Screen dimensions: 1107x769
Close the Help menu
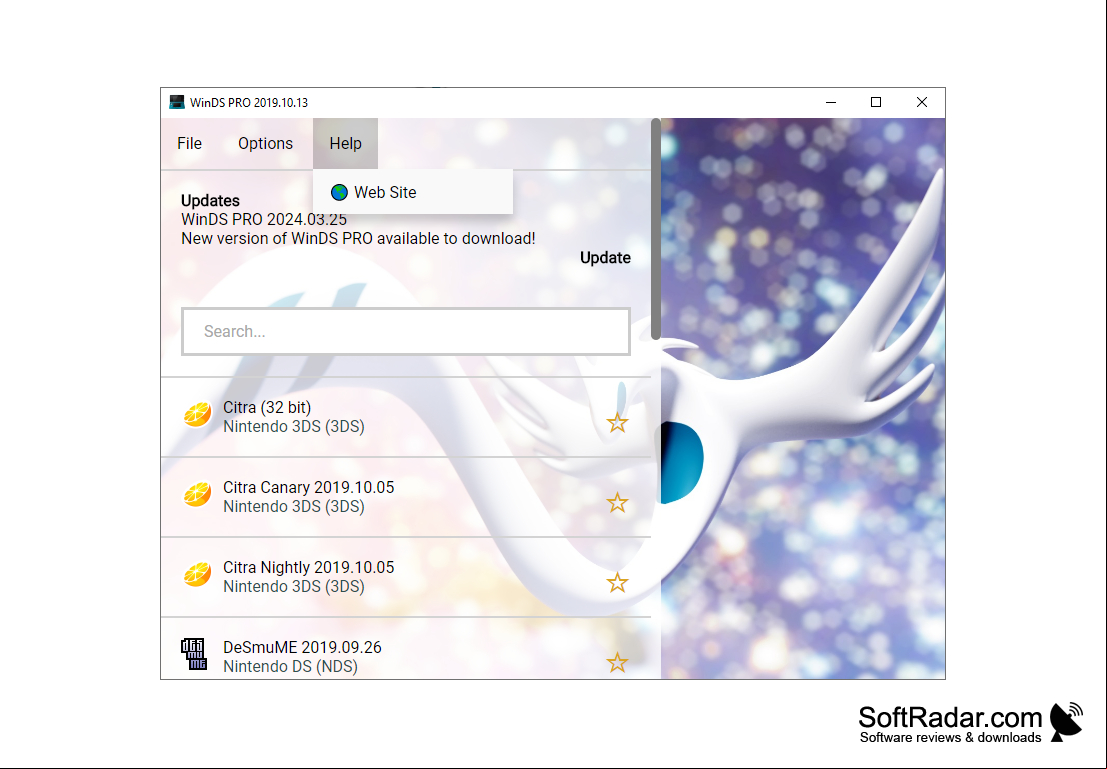(x=345, y=143)
